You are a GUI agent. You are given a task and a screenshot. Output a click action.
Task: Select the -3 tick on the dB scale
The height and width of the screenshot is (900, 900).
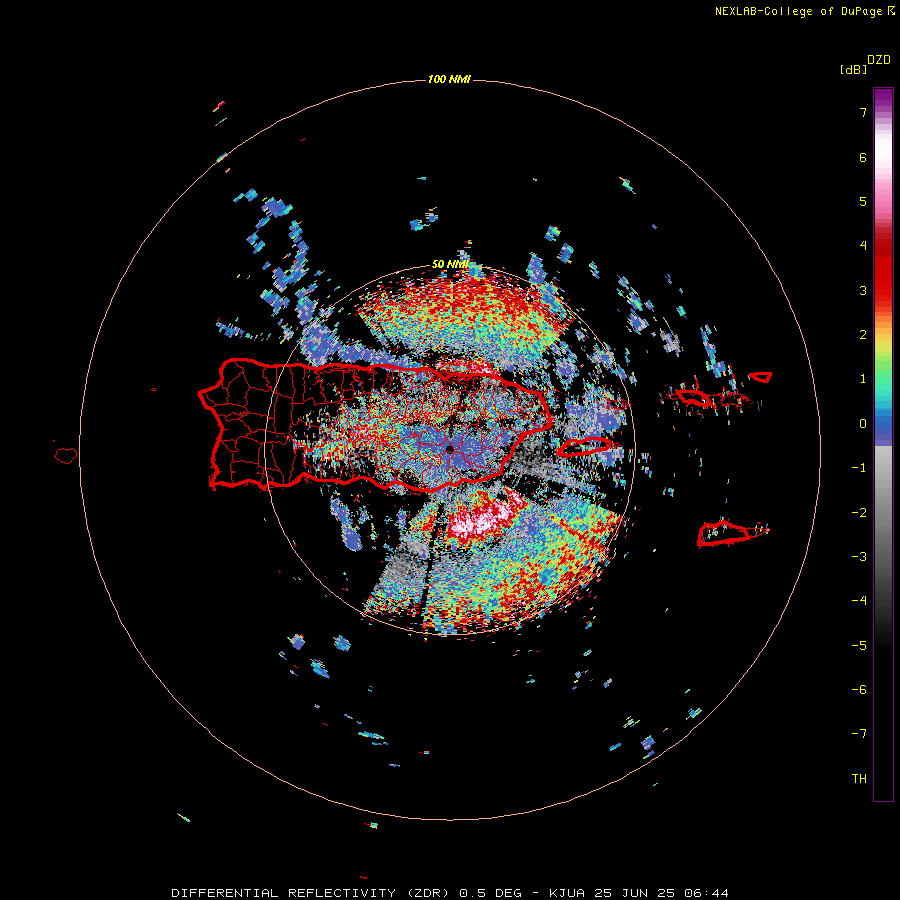pyautogui.click(x=859, y=557)
